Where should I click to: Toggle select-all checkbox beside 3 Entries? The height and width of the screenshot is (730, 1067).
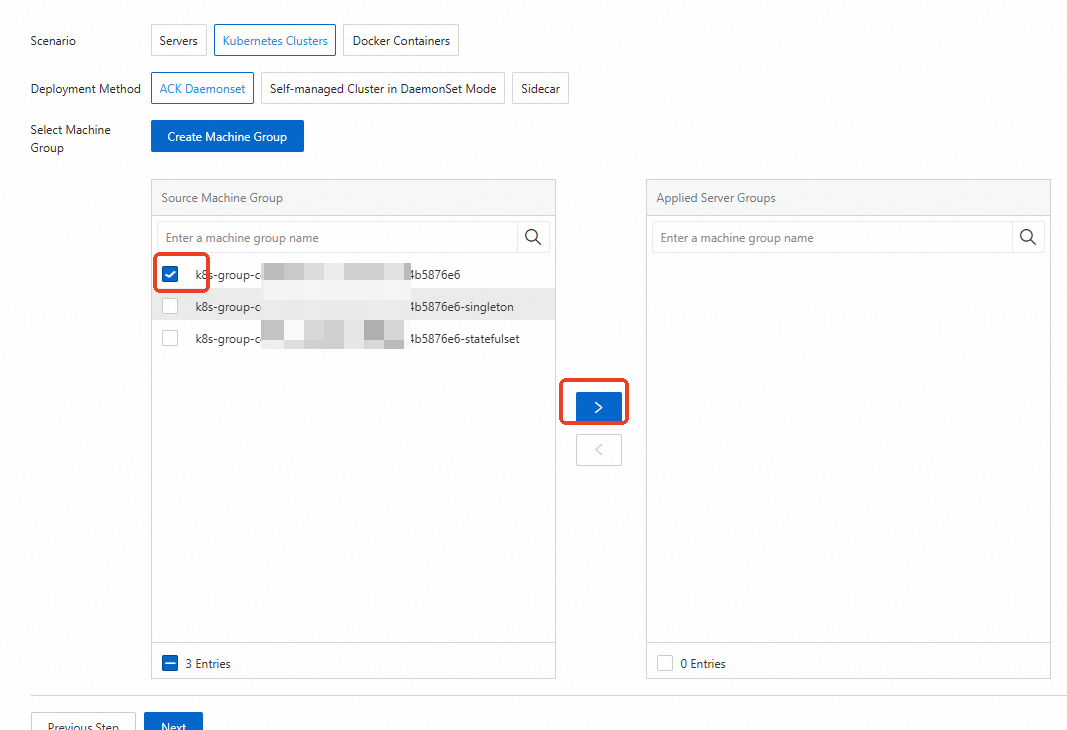point(170,663)
